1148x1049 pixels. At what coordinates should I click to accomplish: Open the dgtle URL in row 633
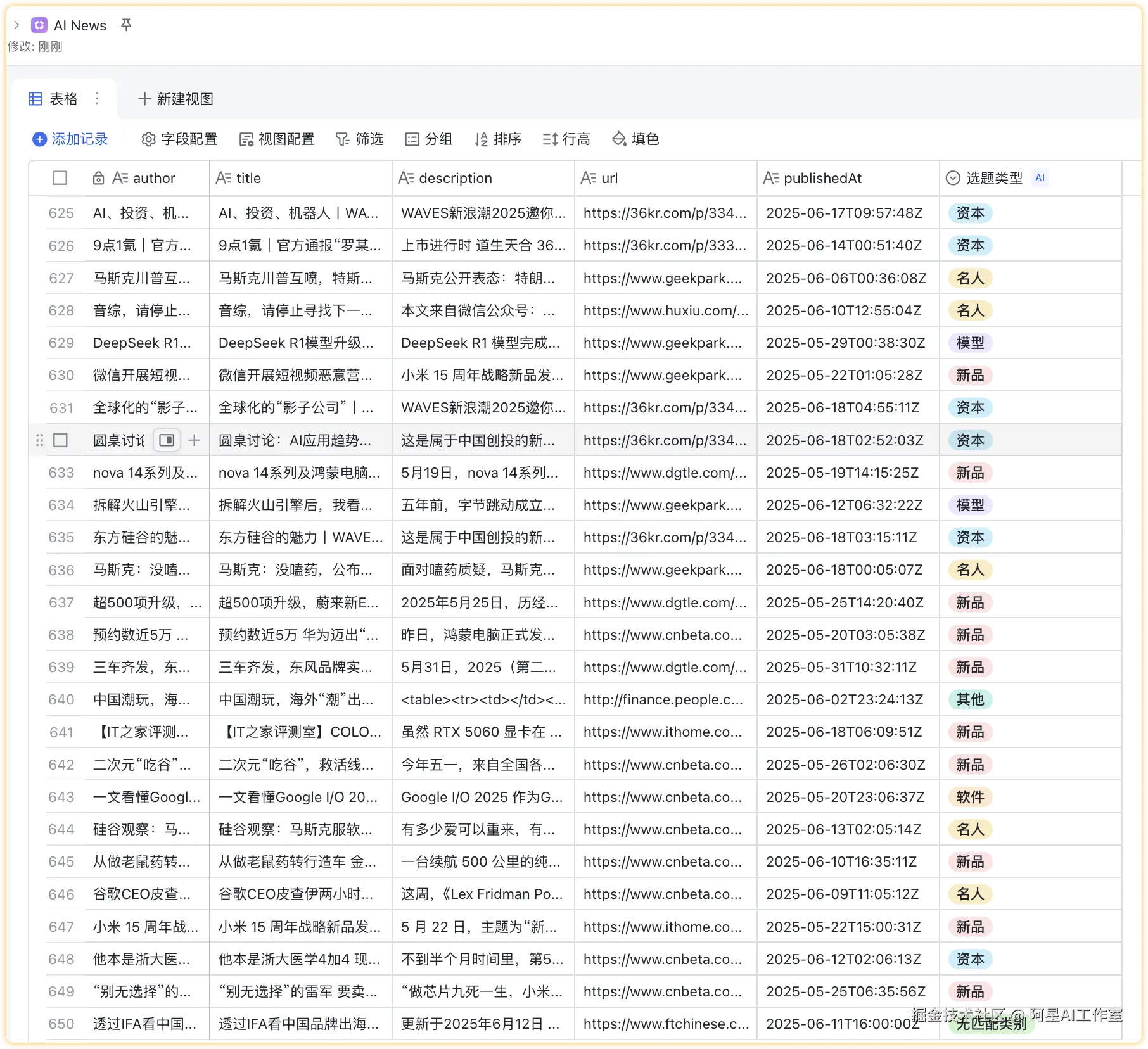coord(665,473)
